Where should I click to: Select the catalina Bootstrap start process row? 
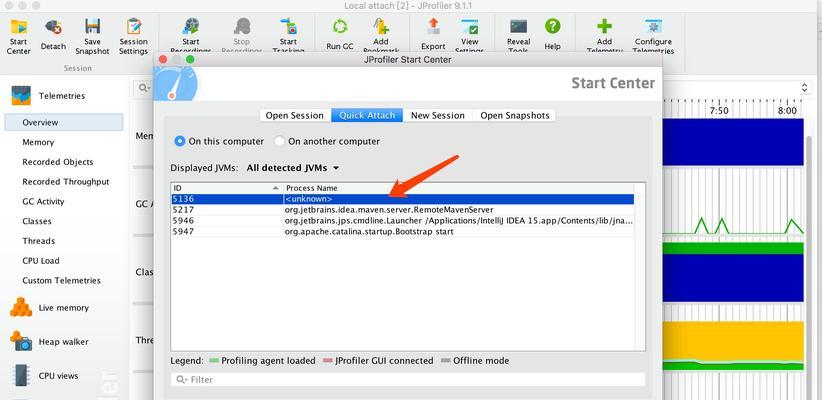pos(403,231)
